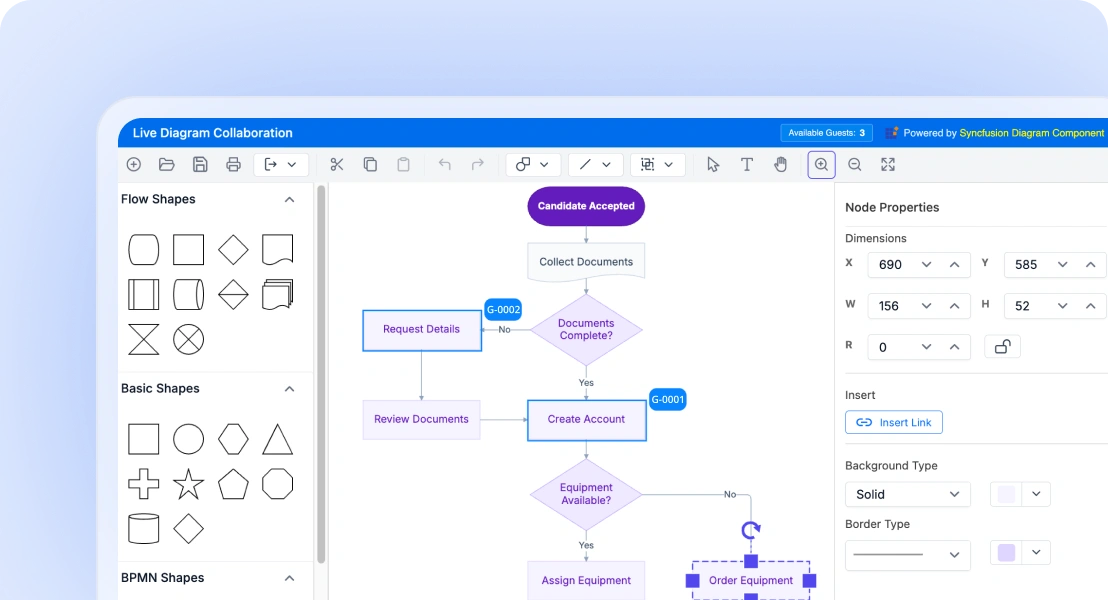Open the background color picker arrow
The height and width of the screenshot is (600, 1108).
1036,495
